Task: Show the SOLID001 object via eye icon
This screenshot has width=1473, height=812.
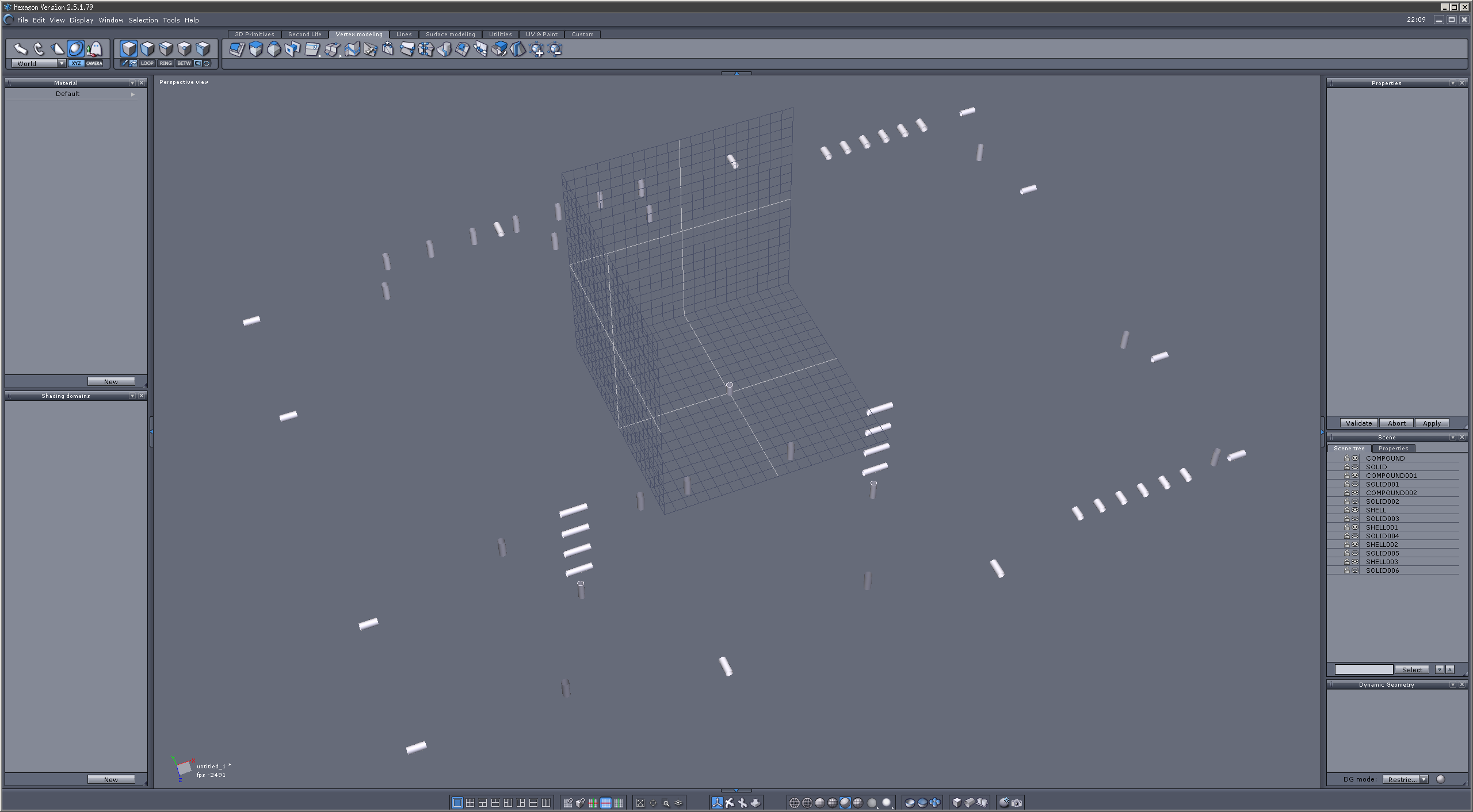Action: pos(1355,484)
